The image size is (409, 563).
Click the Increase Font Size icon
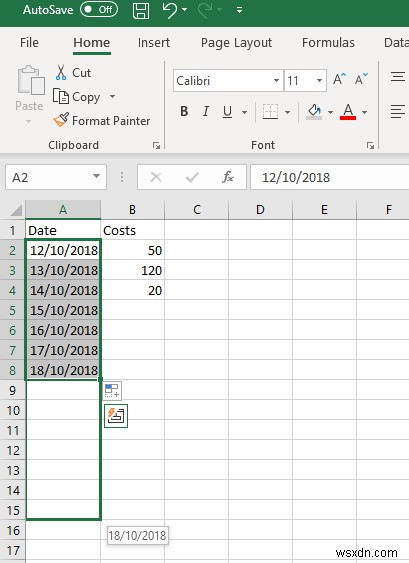pos(339,79)
